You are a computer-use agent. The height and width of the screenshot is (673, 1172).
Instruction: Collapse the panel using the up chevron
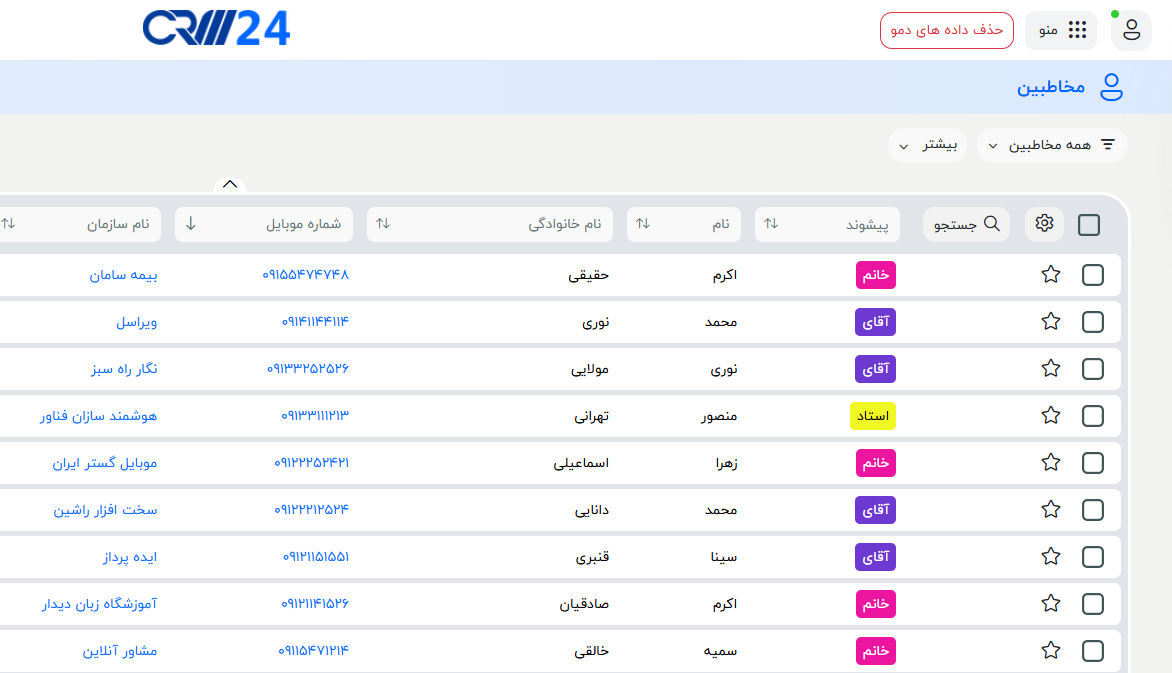tap(230, 184)
